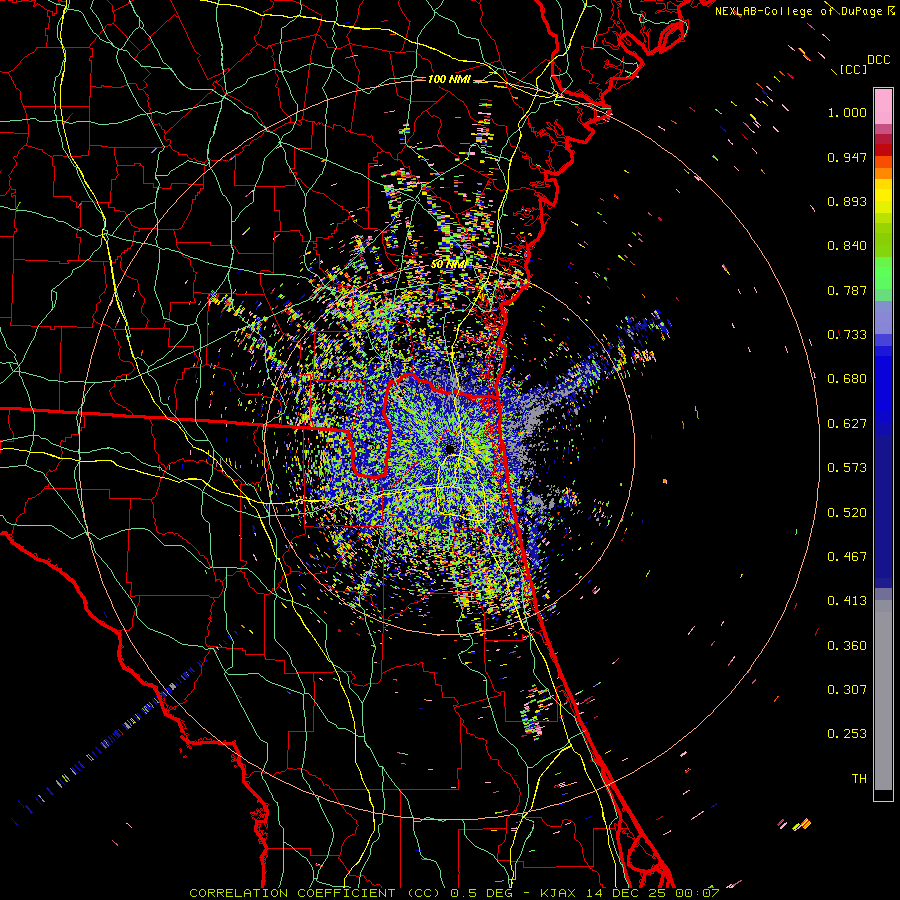Select the 0.253 scale value

[847, 734]
